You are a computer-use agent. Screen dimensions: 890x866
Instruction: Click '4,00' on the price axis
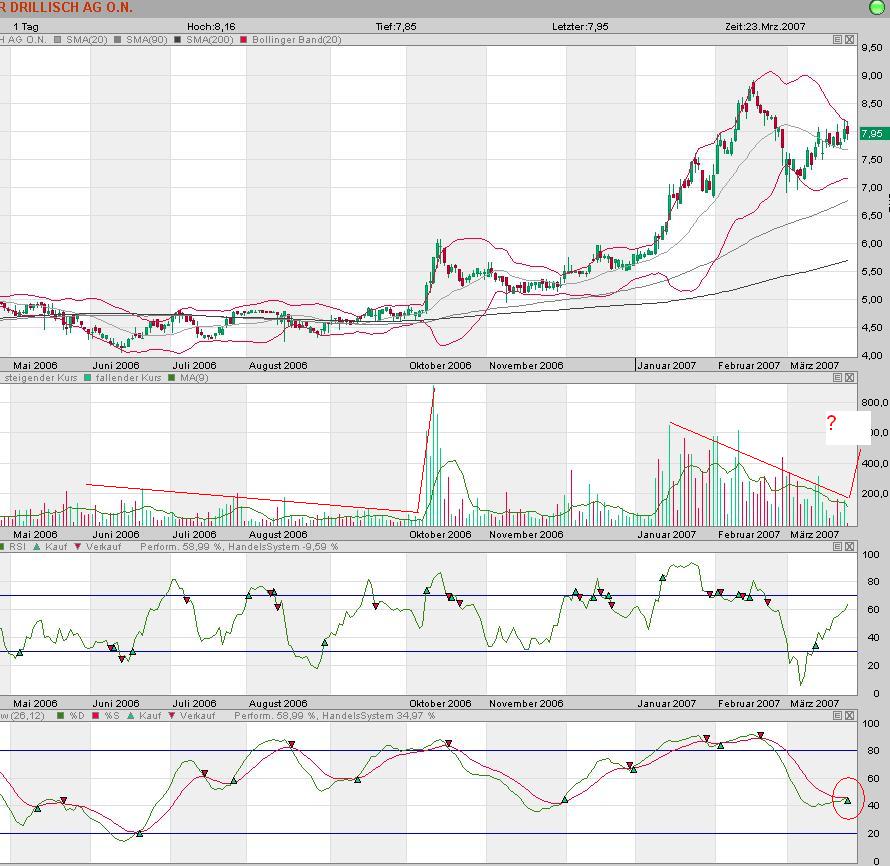[872, 356]
